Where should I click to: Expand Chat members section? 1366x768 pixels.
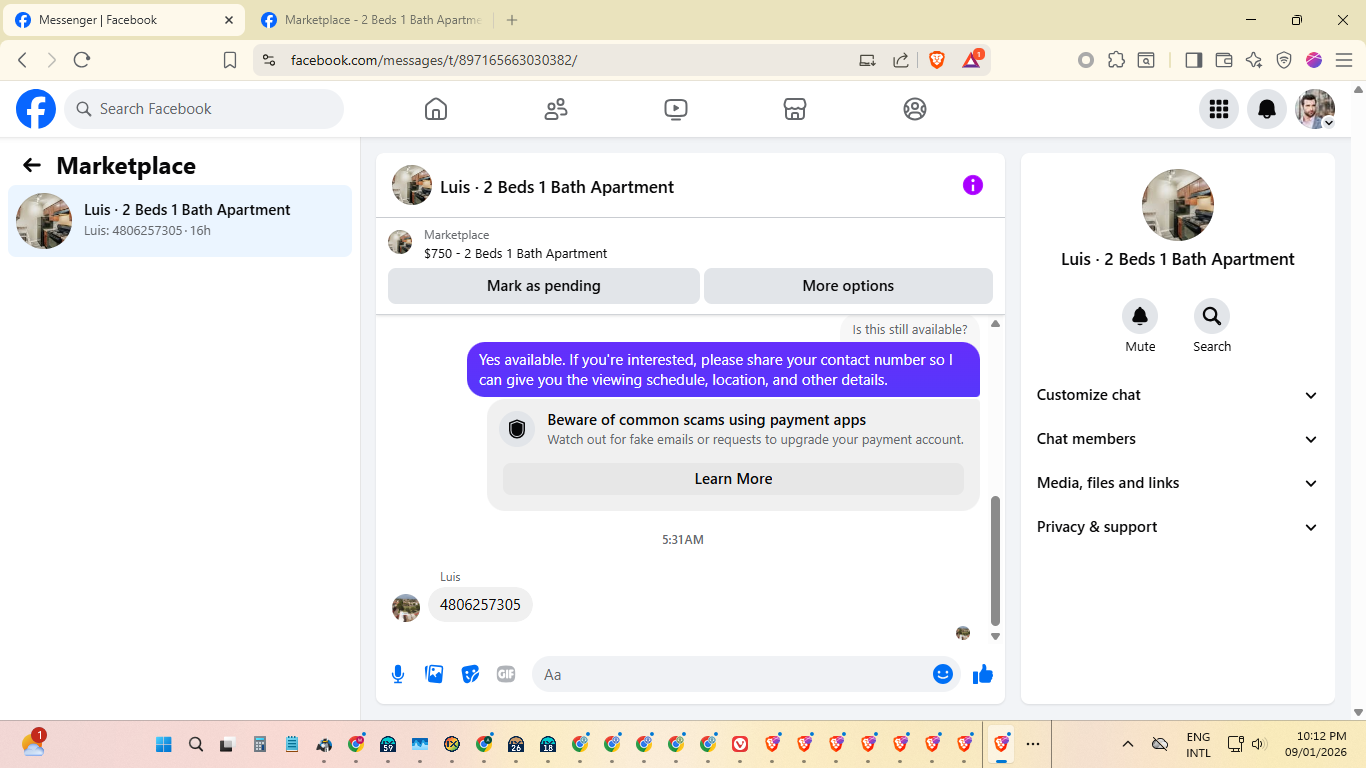pyautogui.click(x=1178, y=439)
